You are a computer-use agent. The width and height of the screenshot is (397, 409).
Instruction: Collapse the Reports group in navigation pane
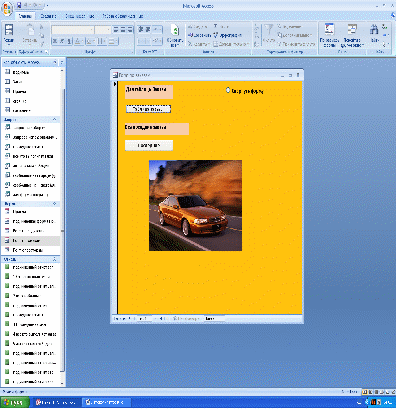(x=55, y=259)
